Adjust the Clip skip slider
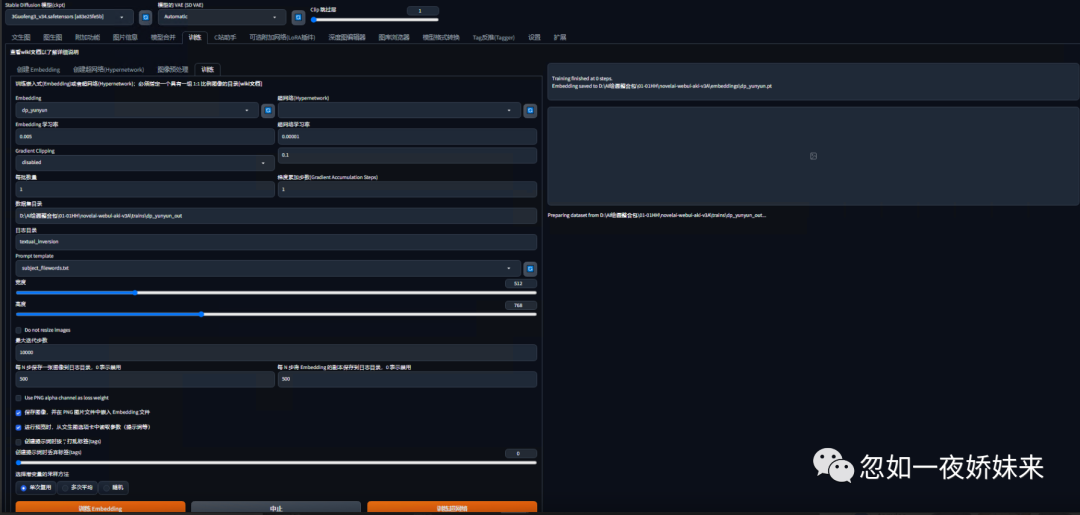Image resolution: width=1080 pixels, height=515 pixels. 375,19
